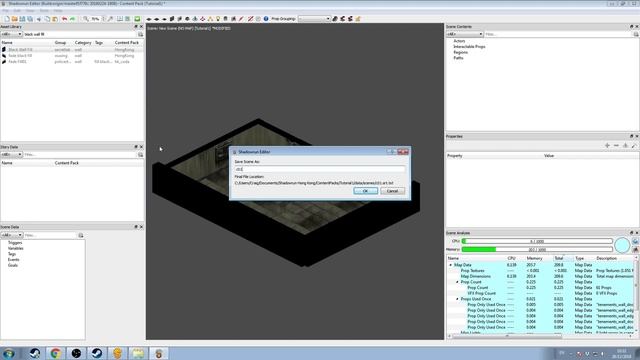
Task: Pin the Asset Library panel
Action: (136, 27)
